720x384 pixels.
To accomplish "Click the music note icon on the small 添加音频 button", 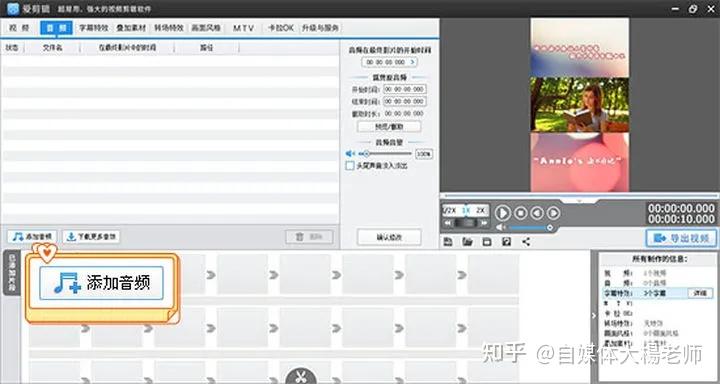I will point(18,237).
